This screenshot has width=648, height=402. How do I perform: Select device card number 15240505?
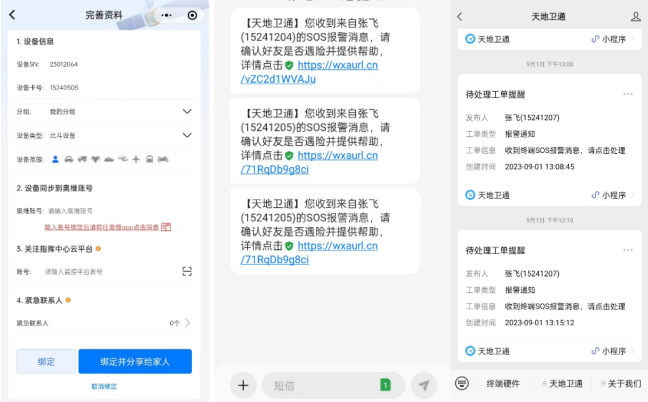click(x=64, y=88)
